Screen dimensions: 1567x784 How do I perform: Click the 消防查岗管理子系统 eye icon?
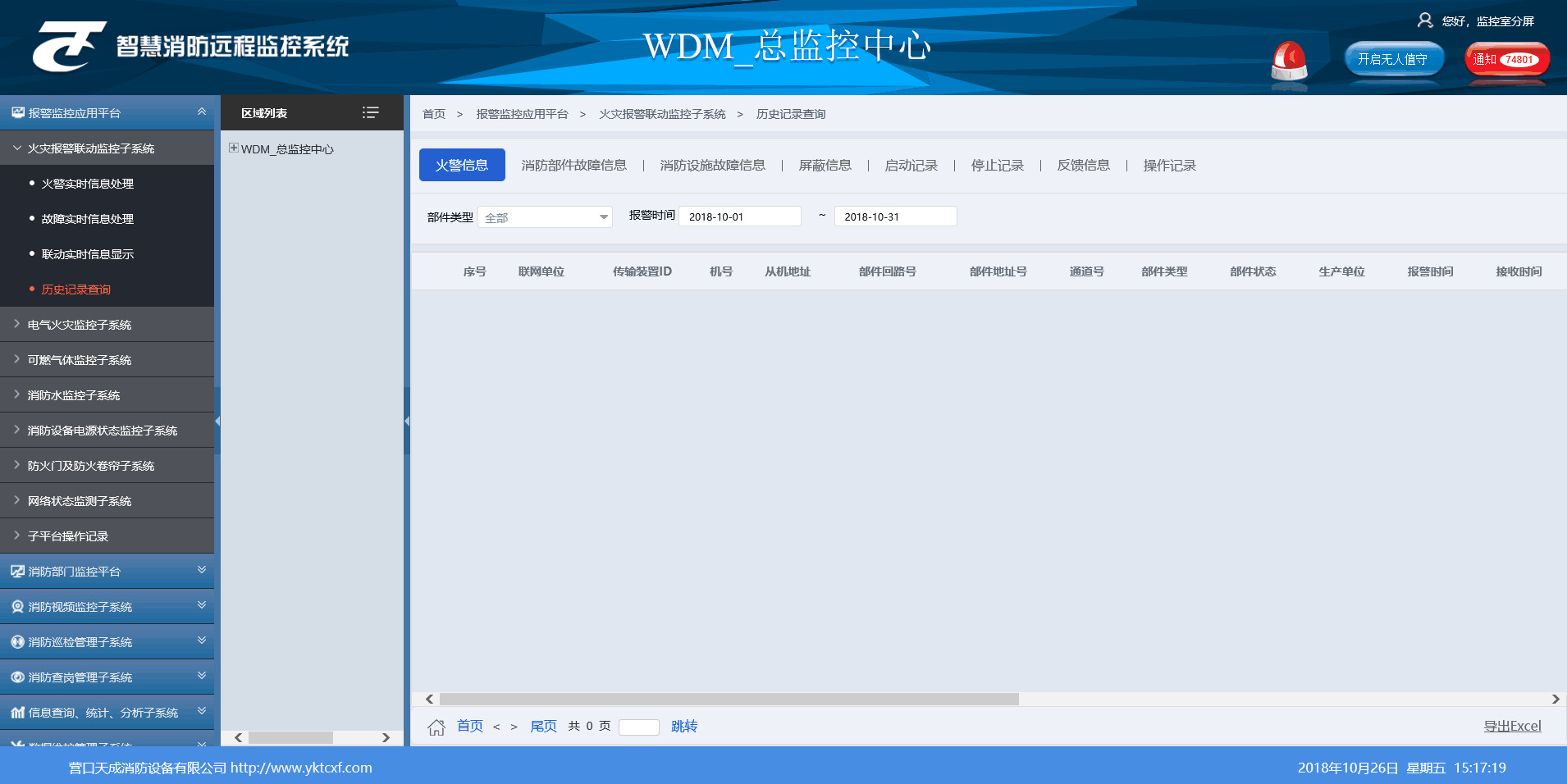[x=17, y=677]
